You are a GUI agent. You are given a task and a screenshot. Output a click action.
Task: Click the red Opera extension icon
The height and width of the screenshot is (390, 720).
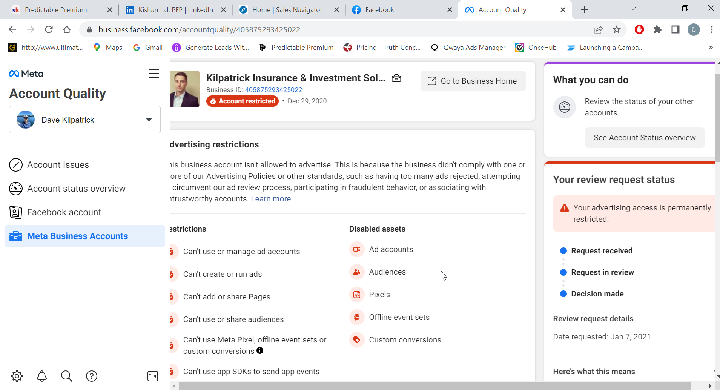(x=639, y=29)
